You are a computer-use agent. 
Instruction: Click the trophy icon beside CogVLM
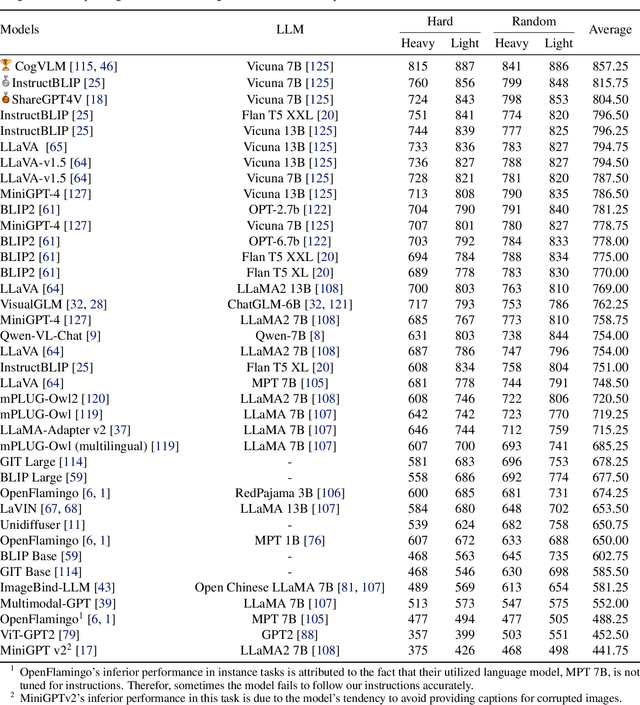[x=5, y=65]
